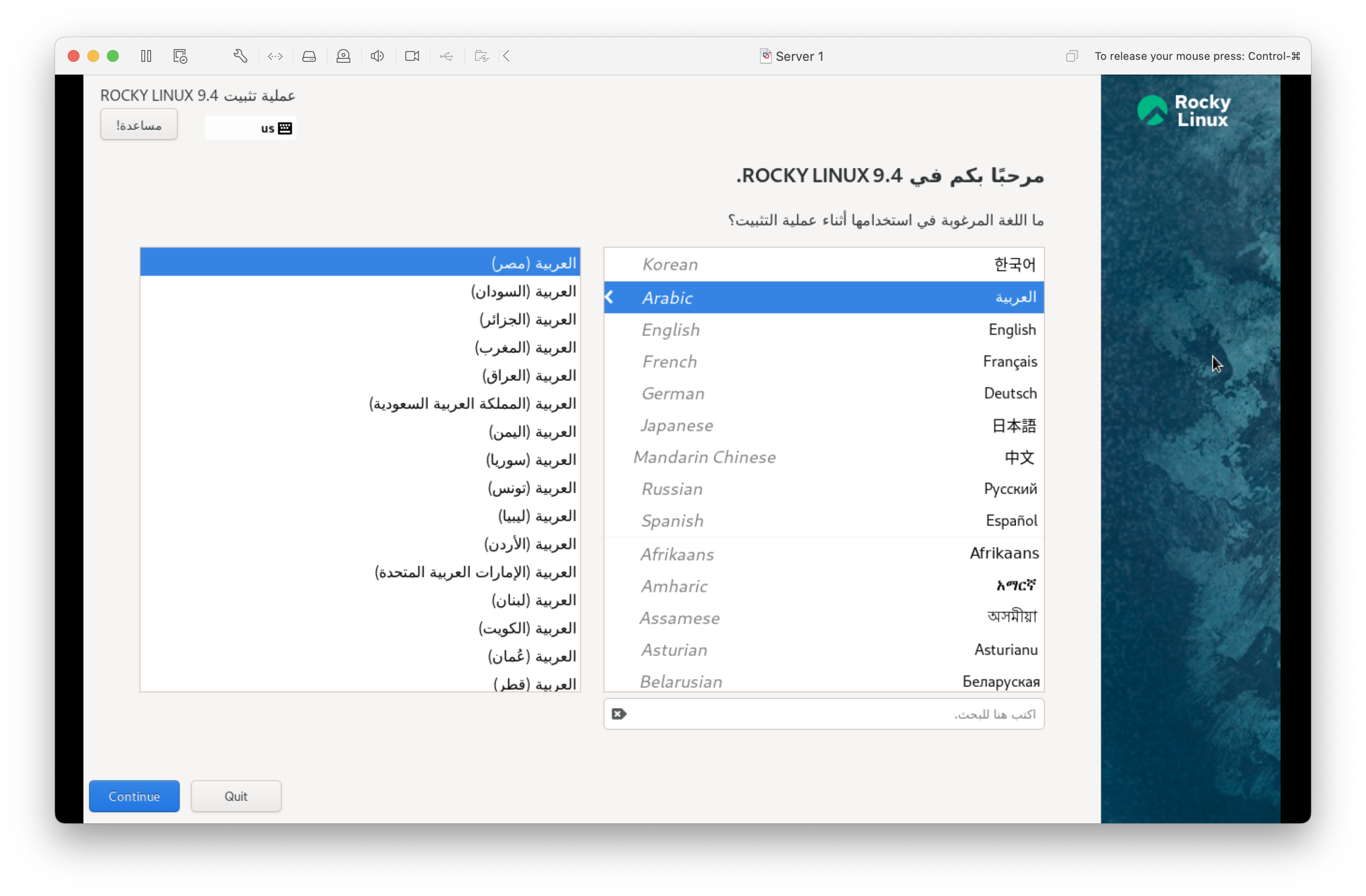Enter full screen with the green button

[113, 55]
